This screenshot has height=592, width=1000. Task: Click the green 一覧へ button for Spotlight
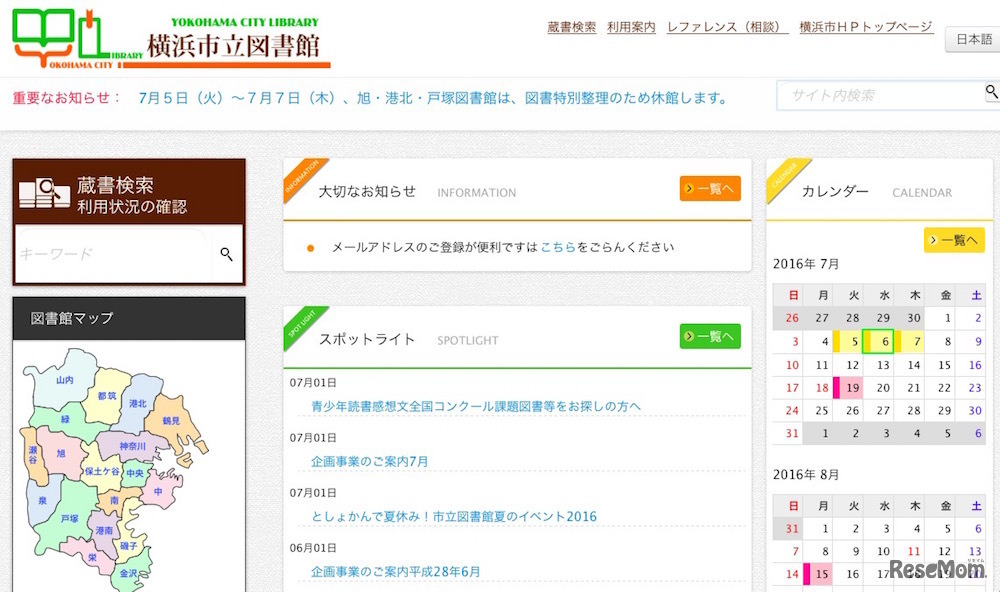coord(710,337)
